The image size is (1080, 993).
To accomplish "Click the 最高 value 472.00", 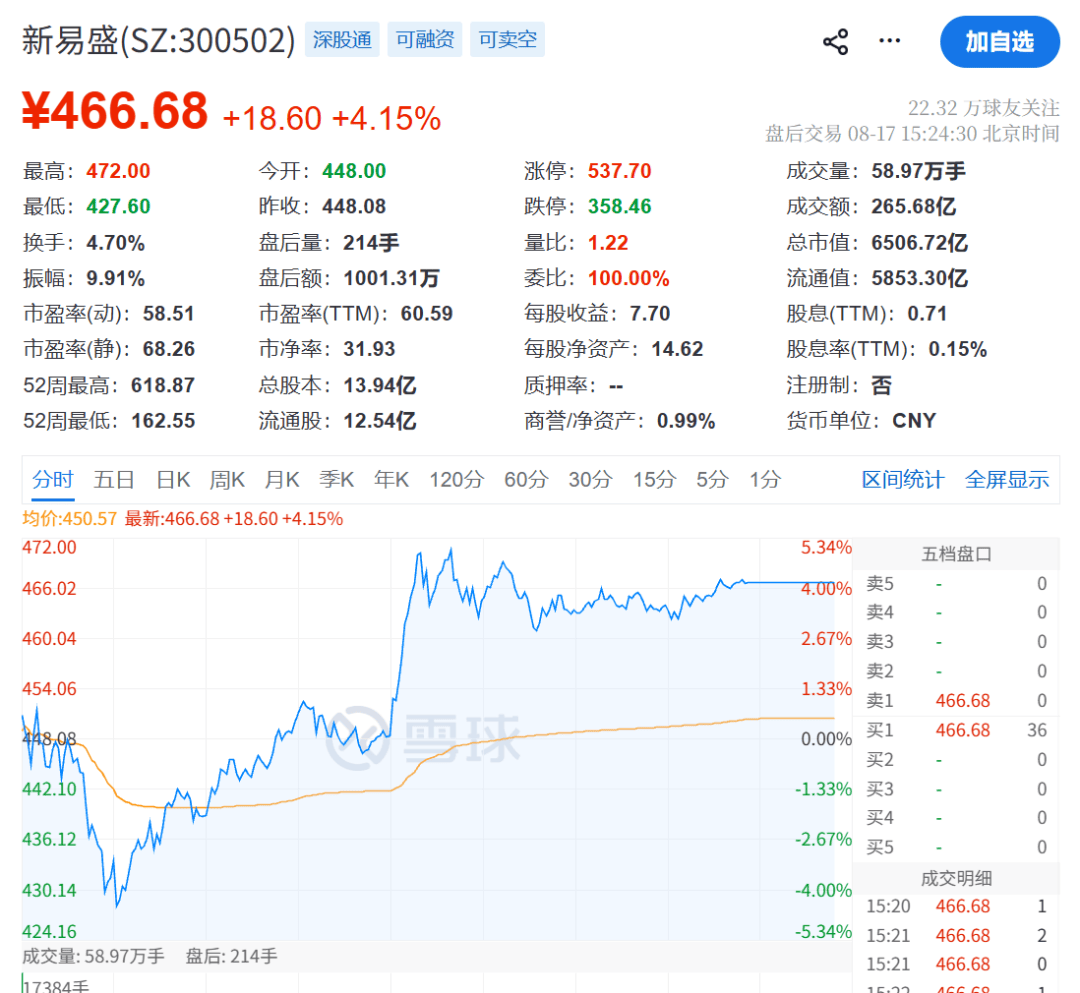I will [x=118, y=171].
